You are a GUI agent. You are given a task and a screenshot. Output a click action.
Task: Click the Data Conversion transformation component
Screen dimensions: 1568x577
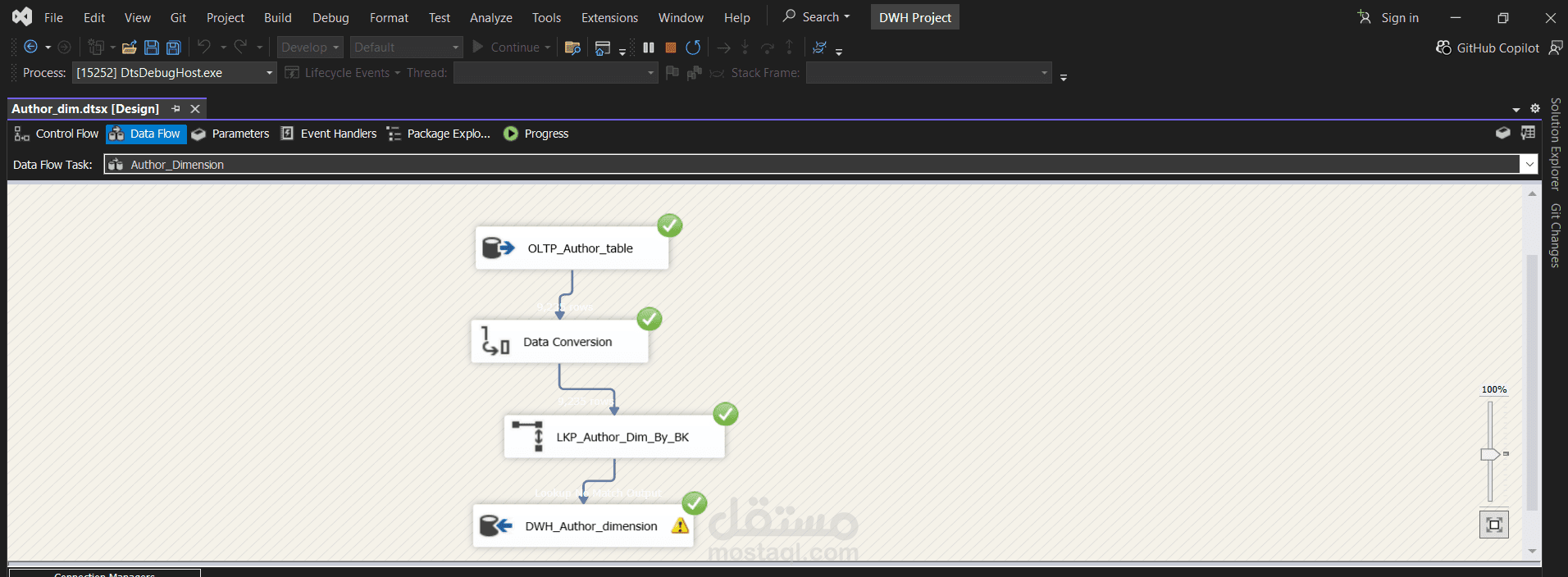559,342
